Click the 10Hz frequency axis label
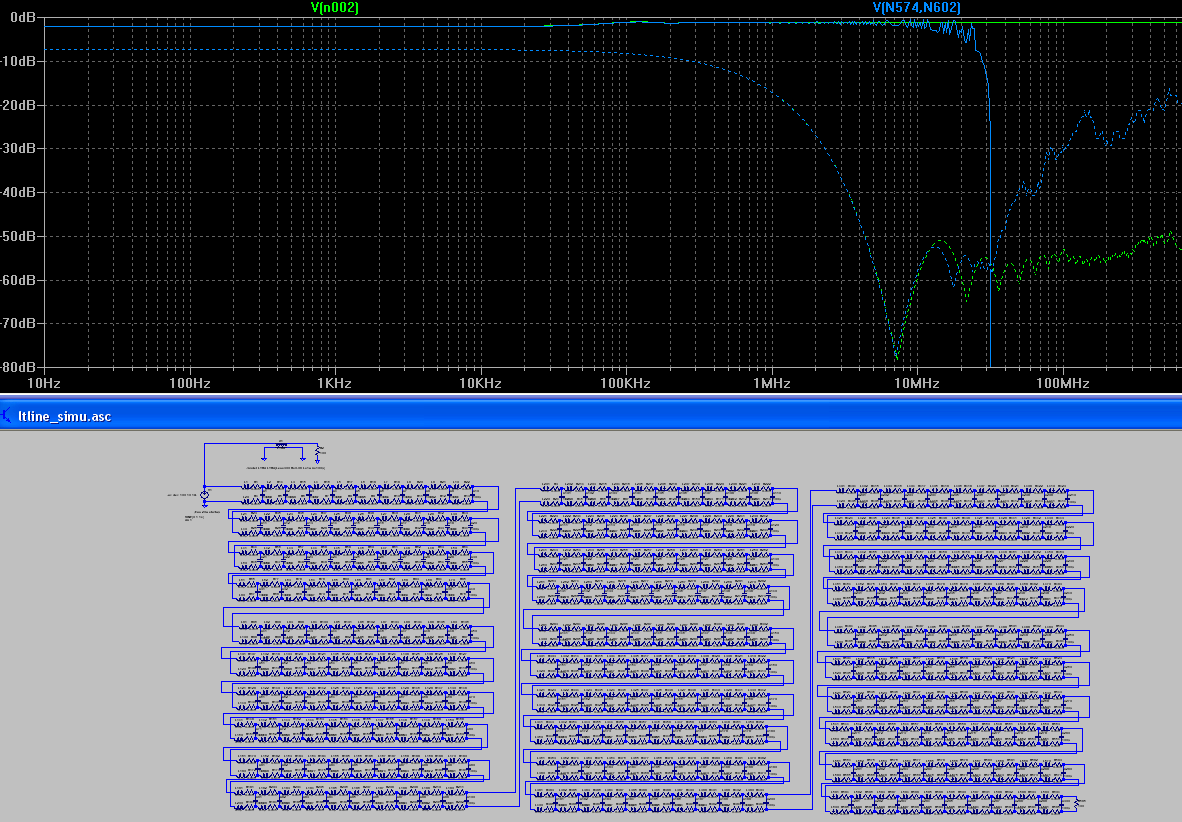 pos(44,383)
